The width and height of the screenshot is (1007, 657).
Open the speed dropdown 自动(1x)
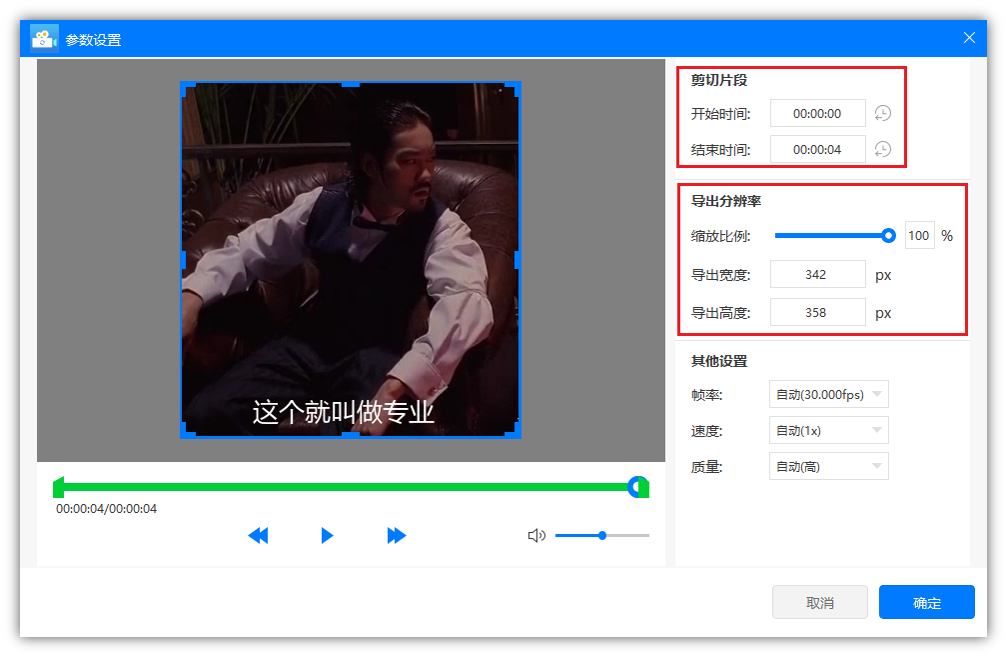point(828,430)
